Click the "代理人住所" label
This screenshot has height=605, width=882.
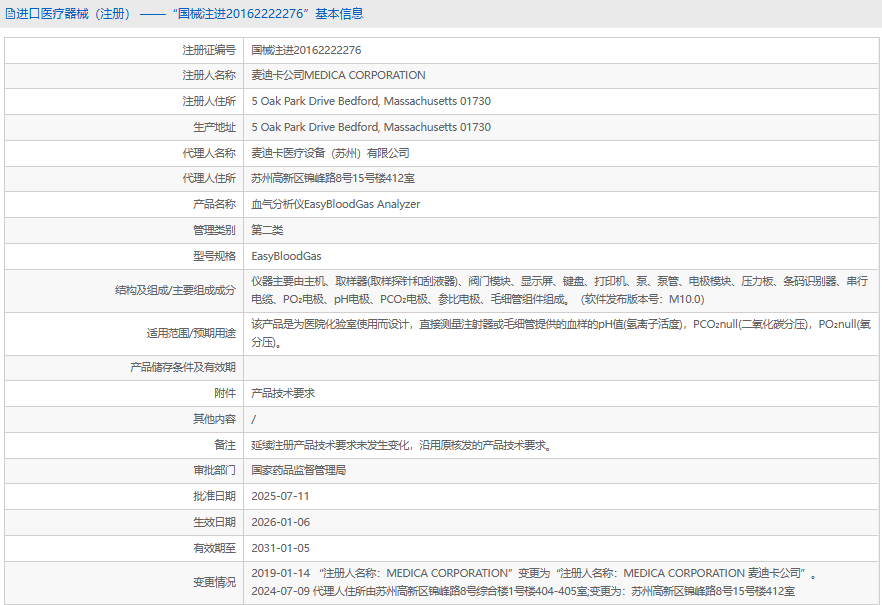point(209,178)
